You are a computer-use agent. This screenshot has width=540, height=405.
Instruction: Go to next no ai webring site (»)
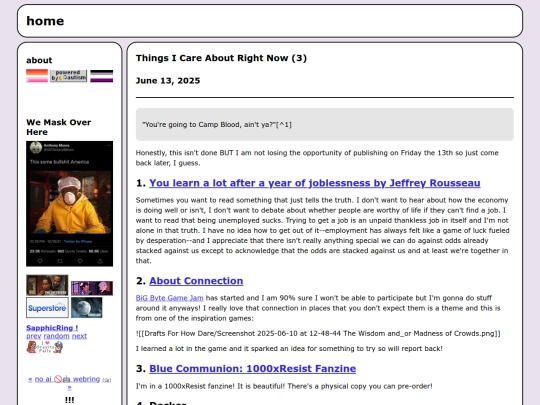point(69,387)
